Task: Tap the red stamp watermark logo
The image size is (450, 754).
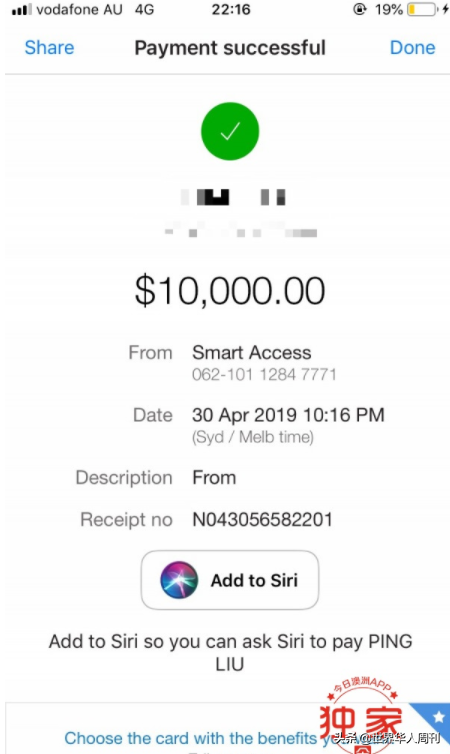Action: click(362, 714)
